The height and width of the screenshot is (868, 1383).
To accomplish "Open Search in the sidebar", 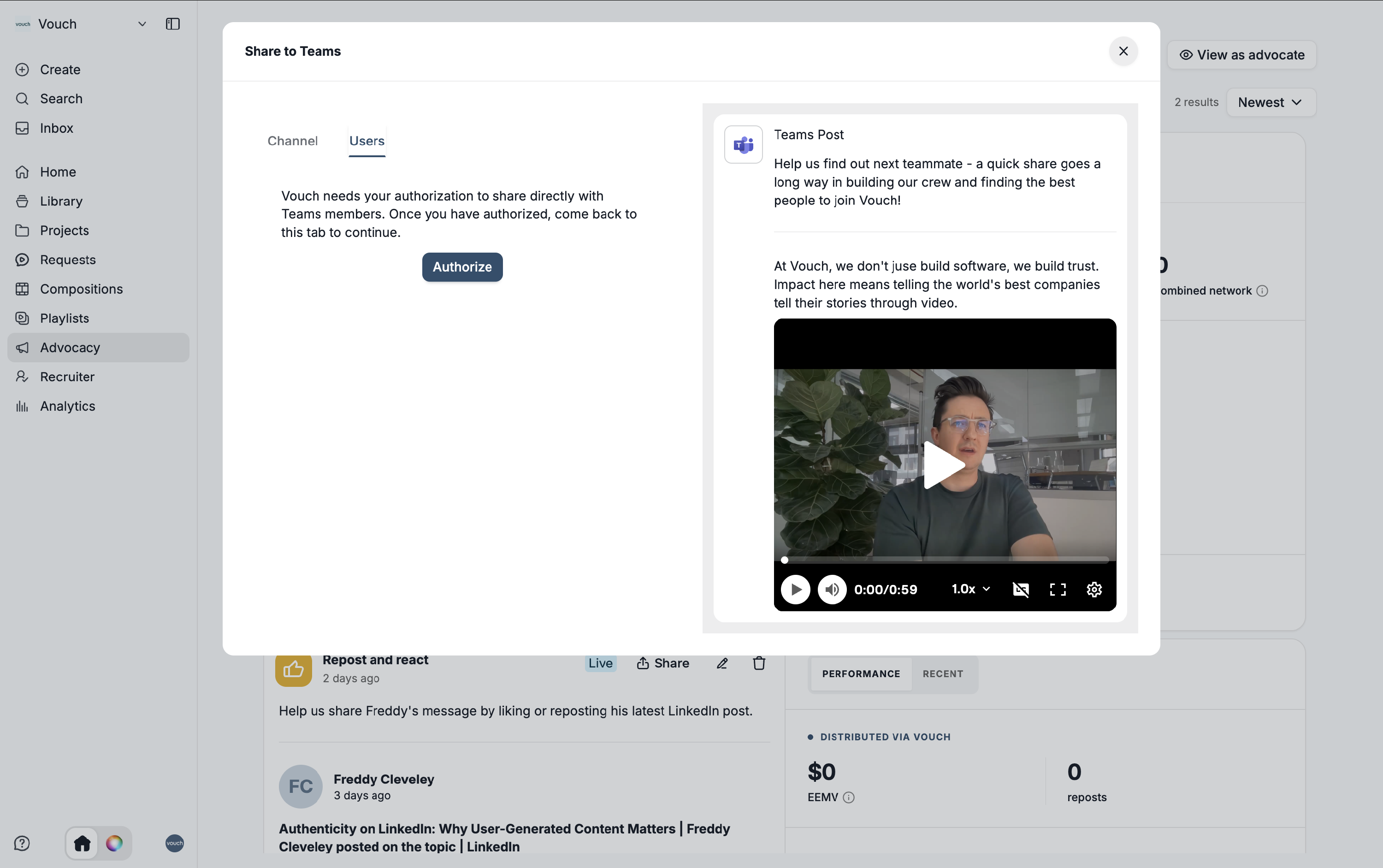I will click(98, 99).
